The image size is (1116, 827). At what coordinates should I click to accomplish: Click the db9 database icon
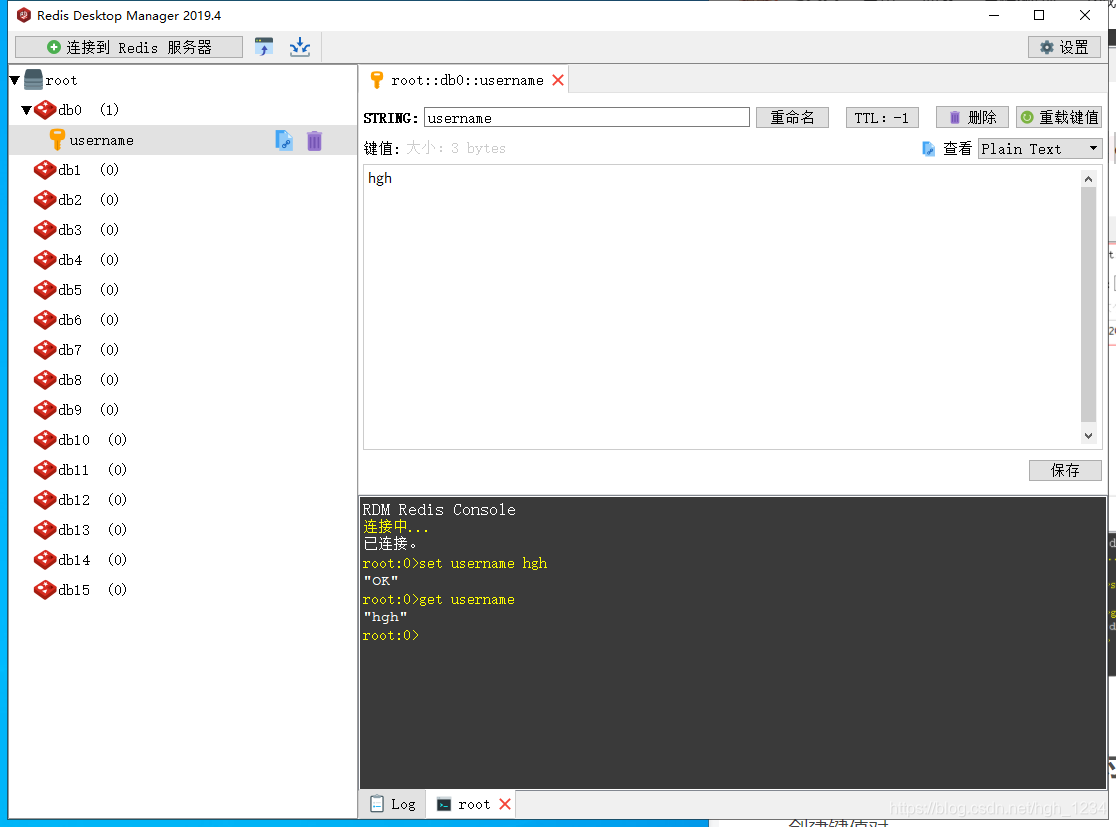coord(45,410)
